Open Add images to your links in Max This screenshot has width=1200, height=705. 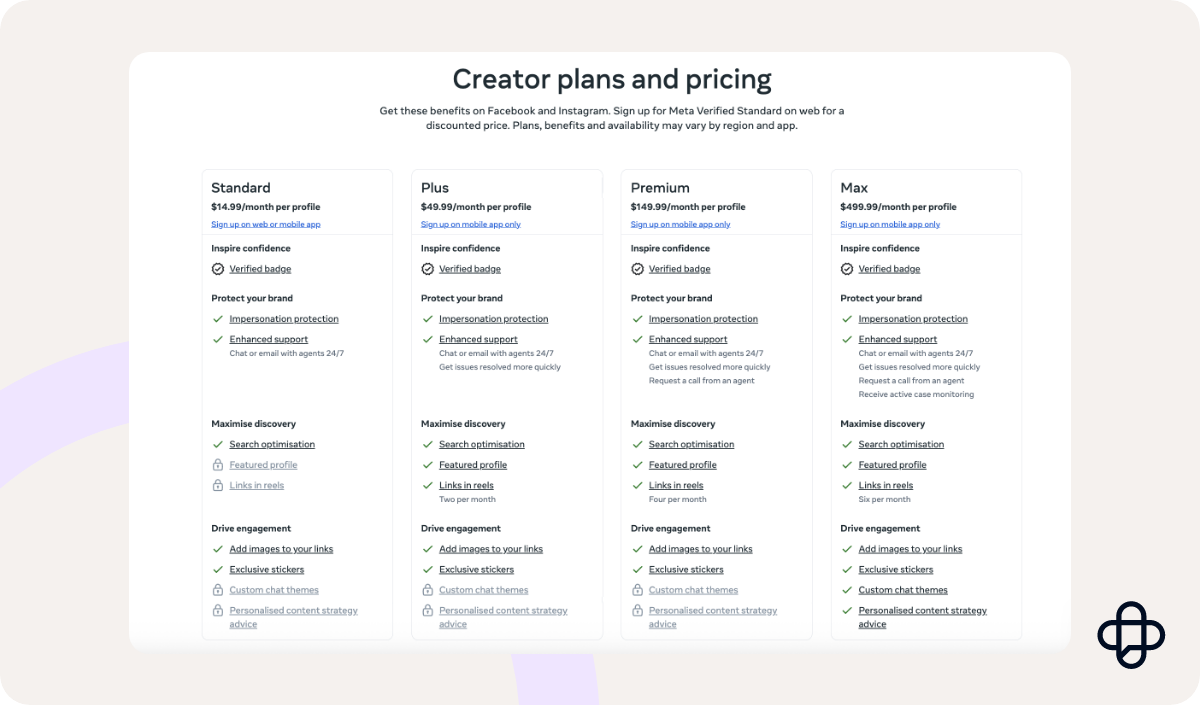910,549
